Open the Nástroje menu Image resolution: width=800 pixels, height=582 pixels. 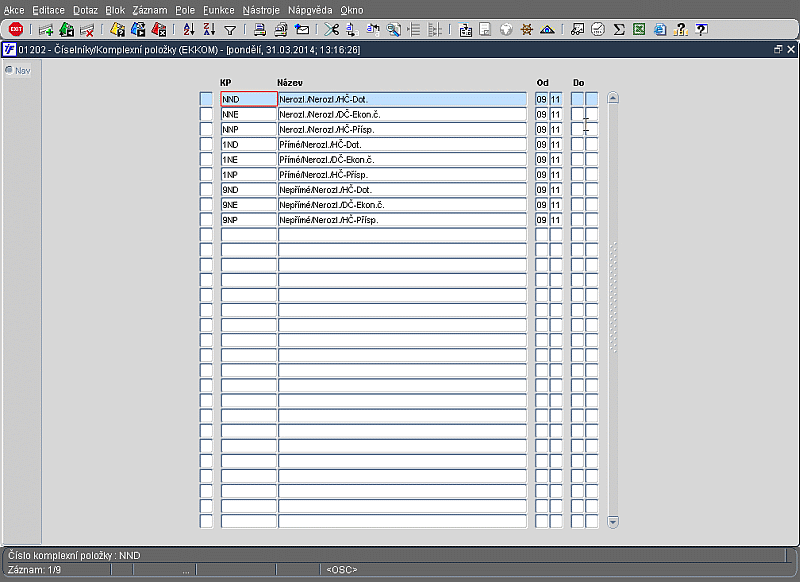coord(261,10)
